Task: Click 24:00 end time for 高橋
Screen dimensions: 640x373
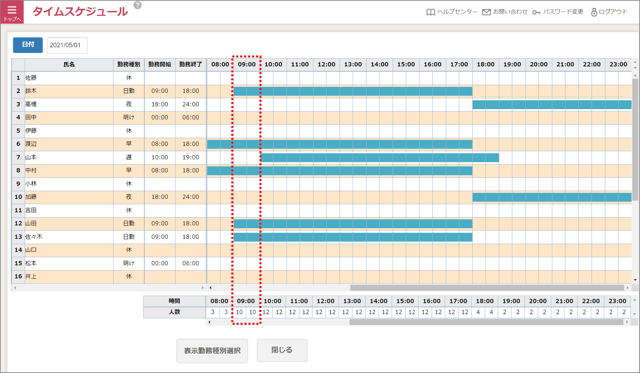Action: [191, 104]
